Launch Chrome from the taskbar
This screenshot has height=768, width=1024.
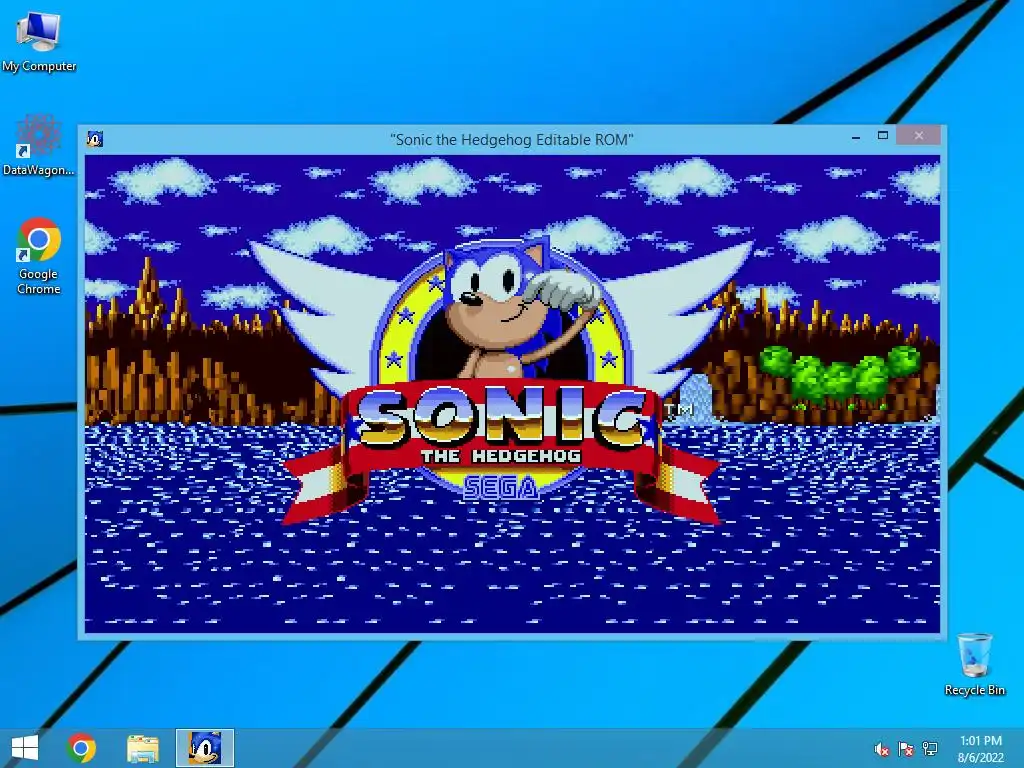click(82, 748)
